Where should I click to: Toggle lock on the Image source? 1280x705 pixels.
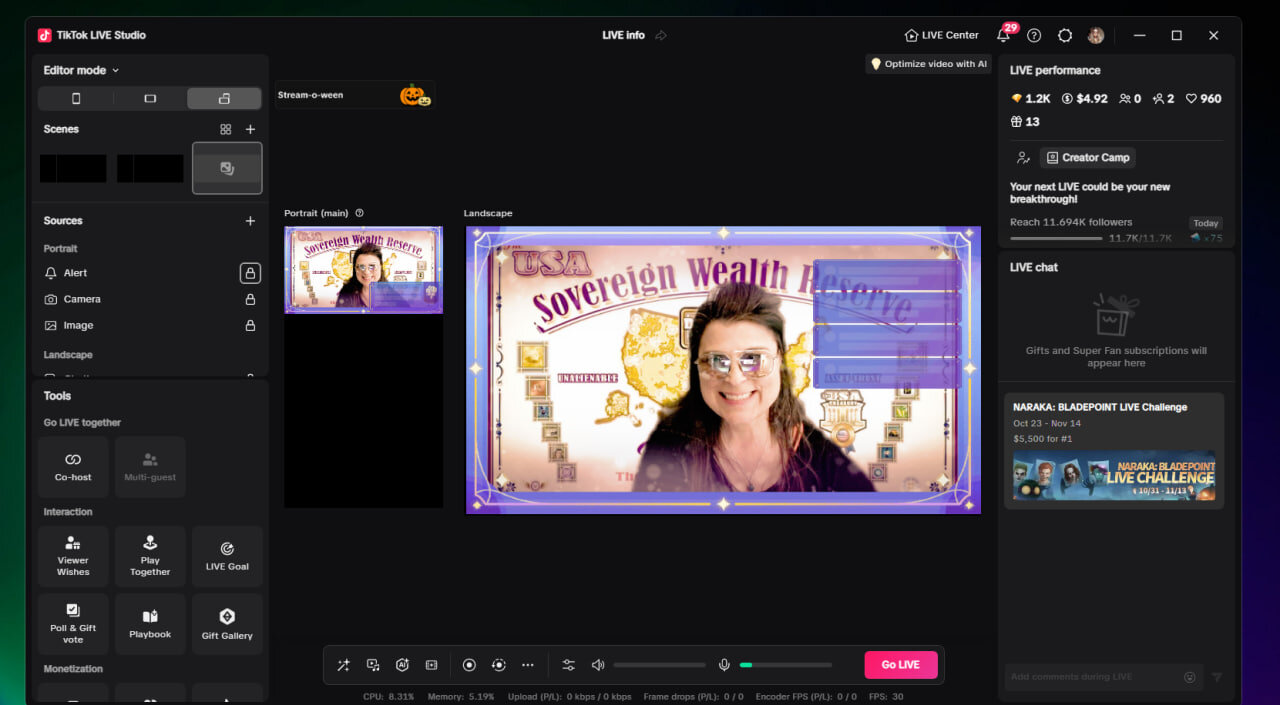pyautogui.click(x=250, y=325)
